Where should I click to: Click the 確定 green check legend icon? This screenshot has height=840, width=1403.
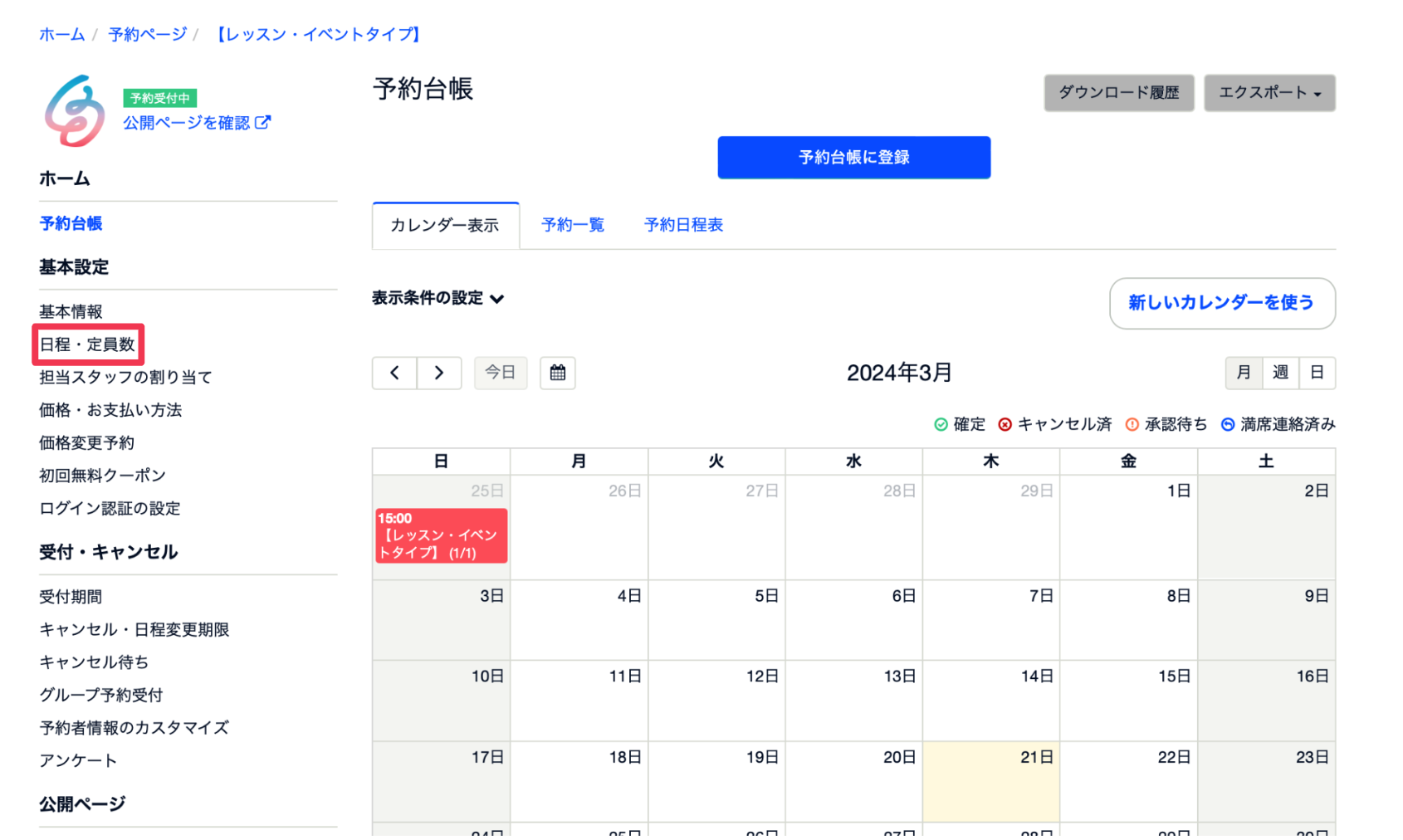tap(941, 424)
